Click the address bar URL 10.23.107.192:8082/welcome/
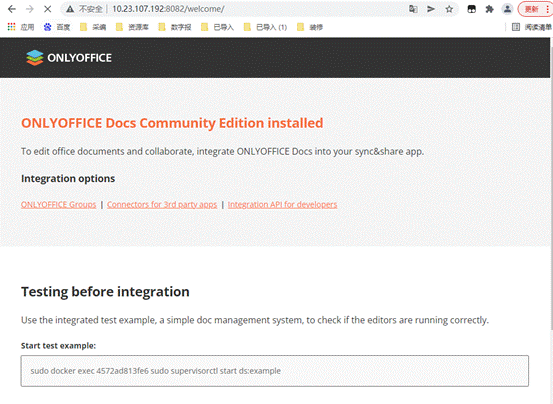The height and width of the screenshot is (404, 553). (x=168, y=9)
